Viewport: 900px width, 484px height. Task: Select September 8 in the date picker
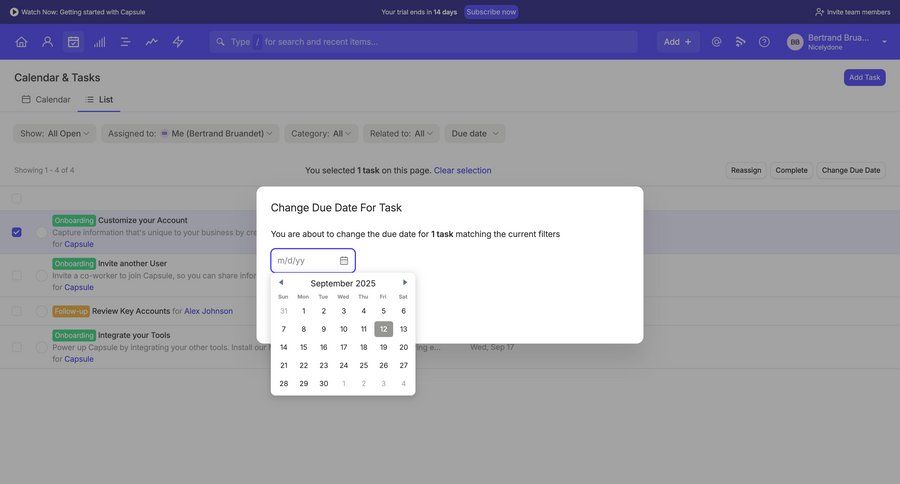point(304,329)
